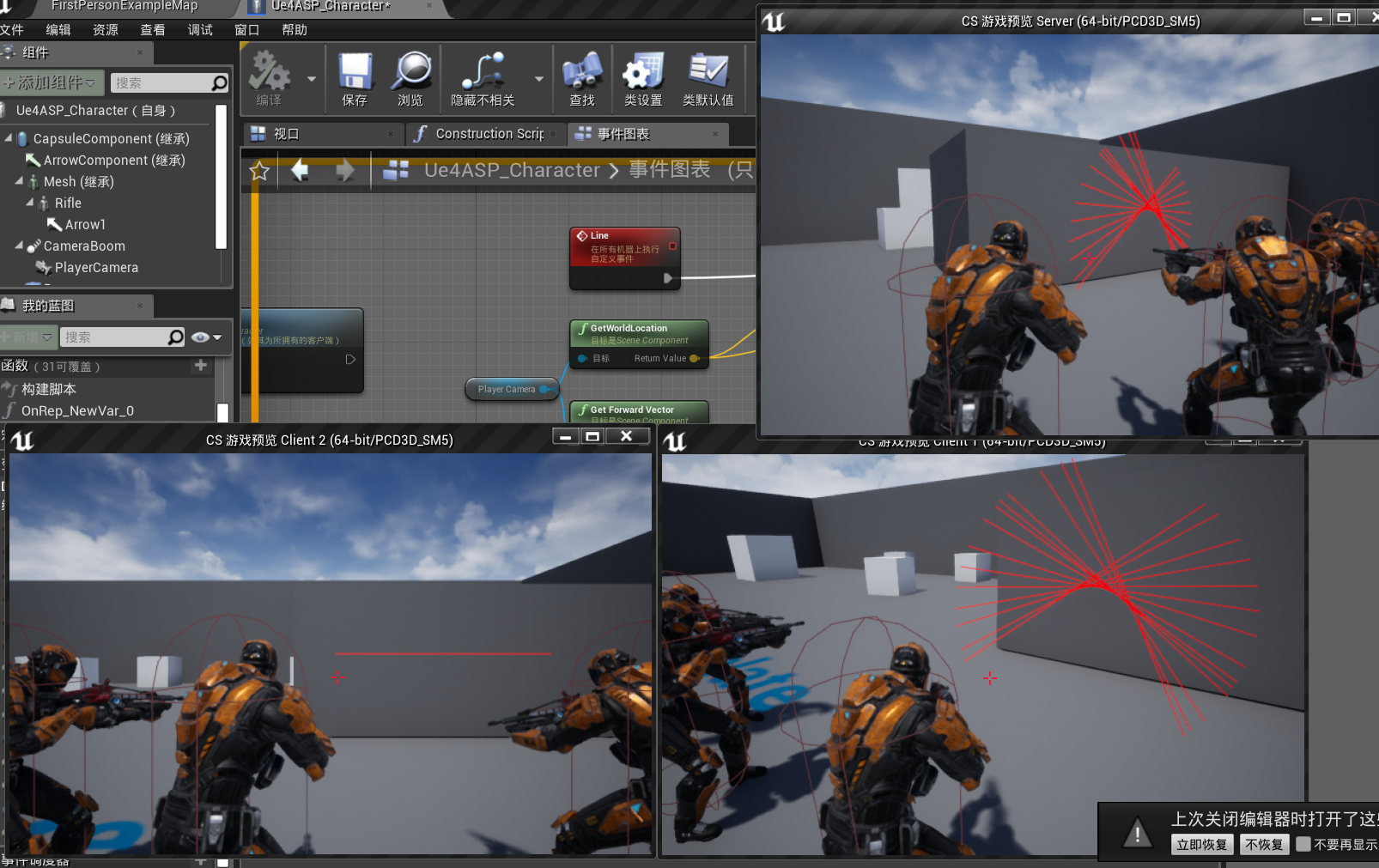Collapse the Mesh (继承) tree node
This screenshot has width=1379, height=868.
pyautogui.click(x=19, y=180)
